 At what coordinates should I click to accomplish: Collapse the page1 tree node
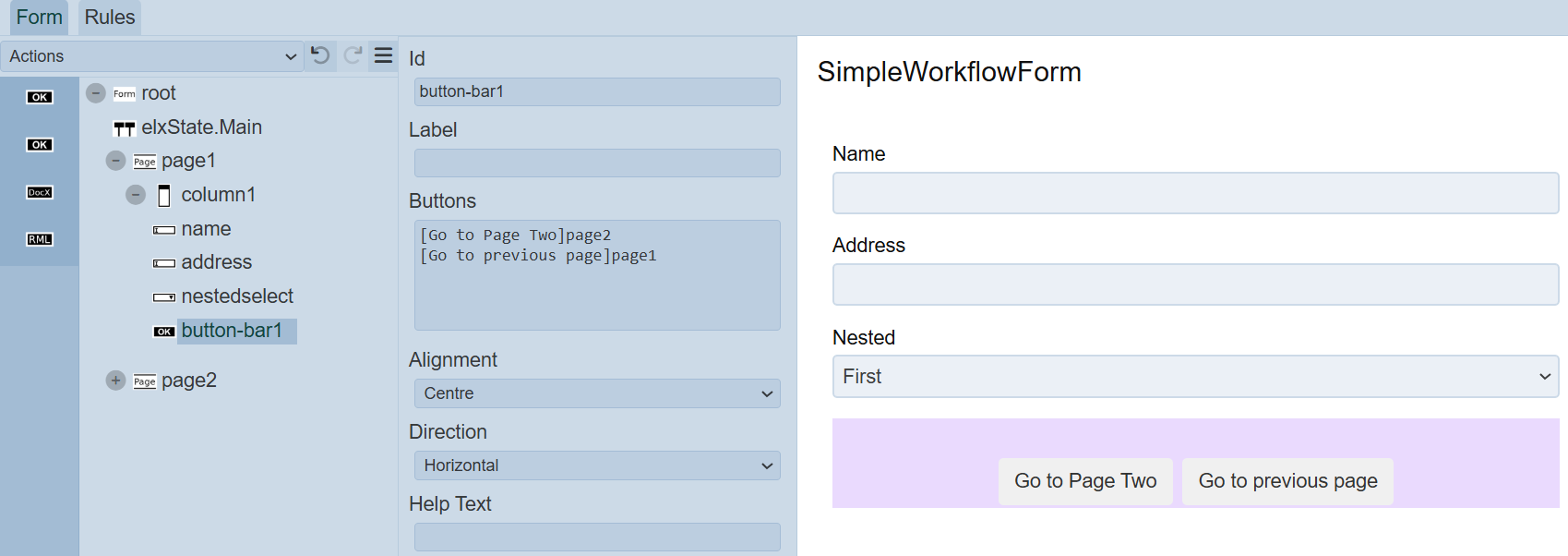pos(115,161)
